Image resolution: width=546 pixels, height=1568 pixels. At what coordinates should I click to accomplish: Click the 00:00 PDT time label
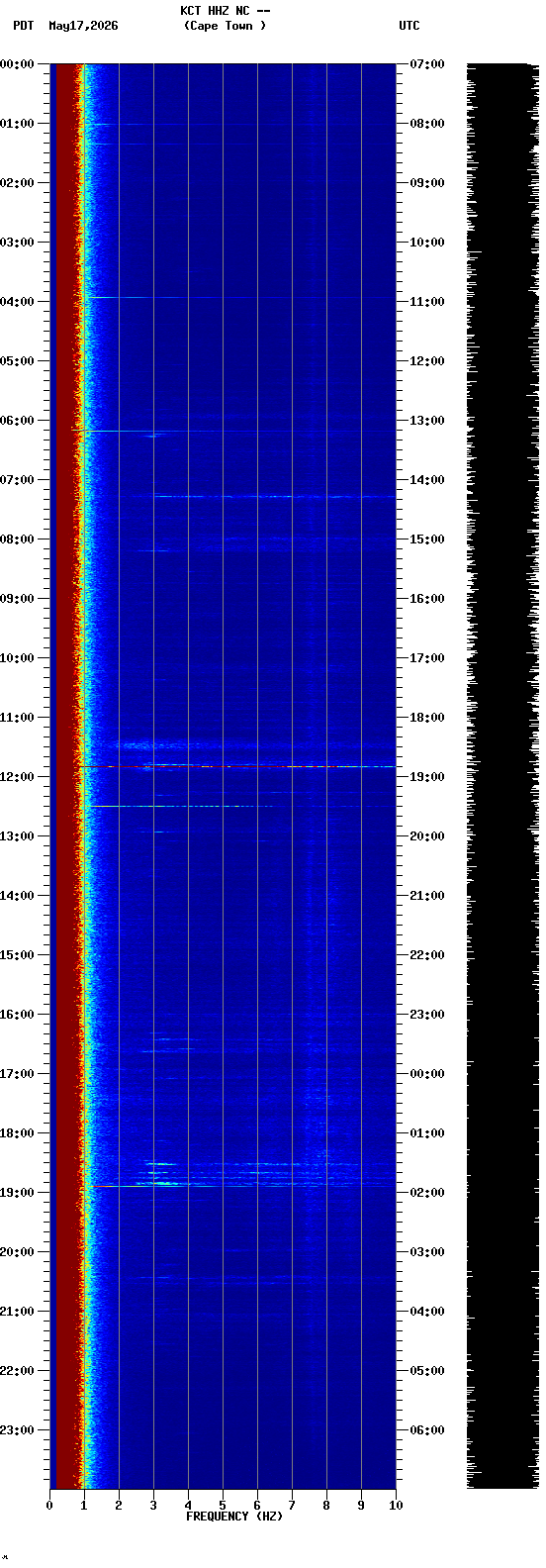18,64
